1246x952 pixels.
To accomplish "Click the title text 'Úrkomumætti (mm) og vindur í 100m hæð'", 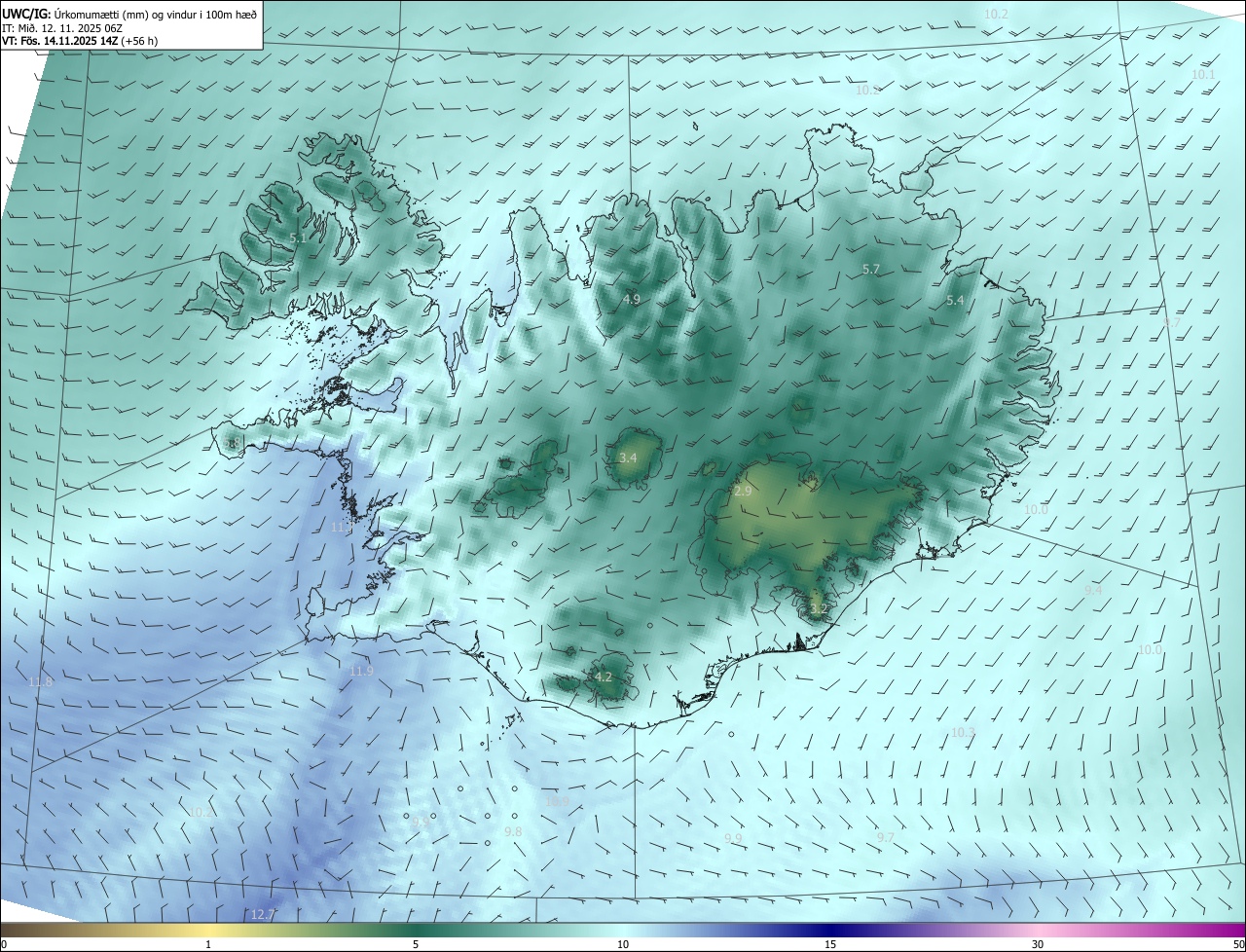I will 157,13.
